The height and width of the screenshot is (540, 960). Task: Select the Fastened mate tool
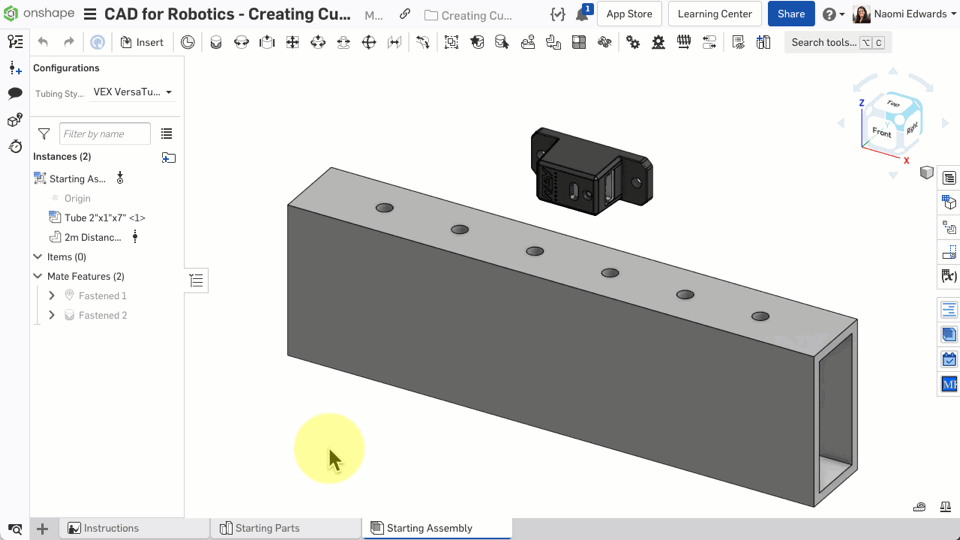(216, 42)
